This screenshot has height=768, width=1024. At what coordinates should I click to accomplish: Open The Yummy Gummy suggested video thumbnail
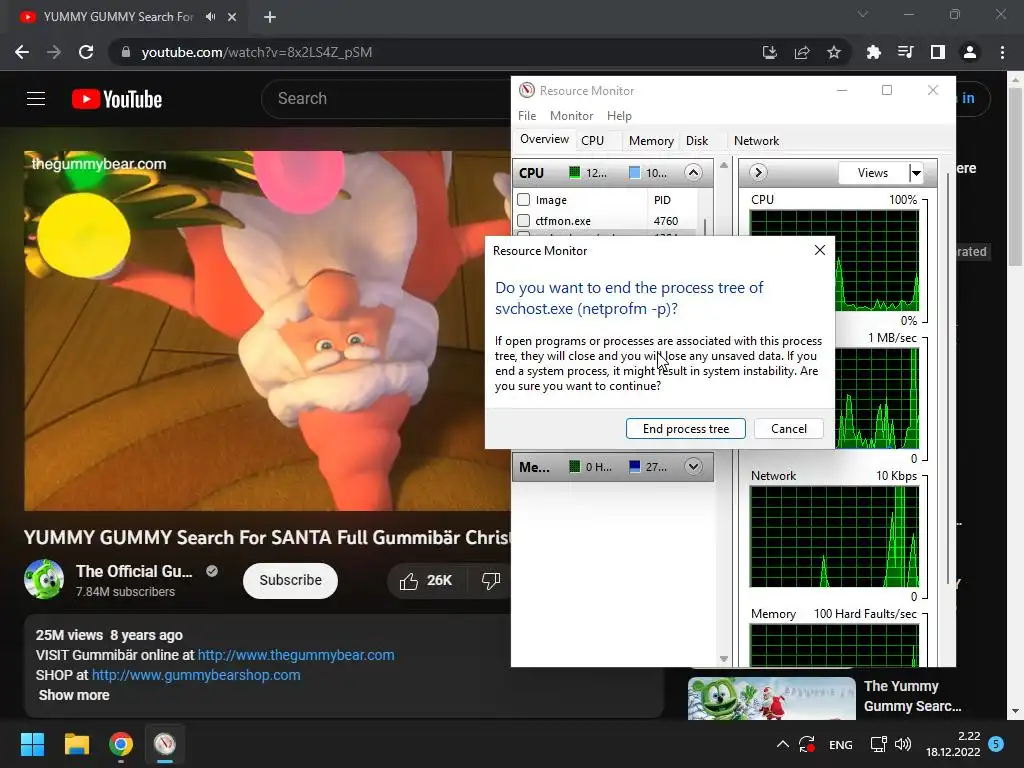771,698
